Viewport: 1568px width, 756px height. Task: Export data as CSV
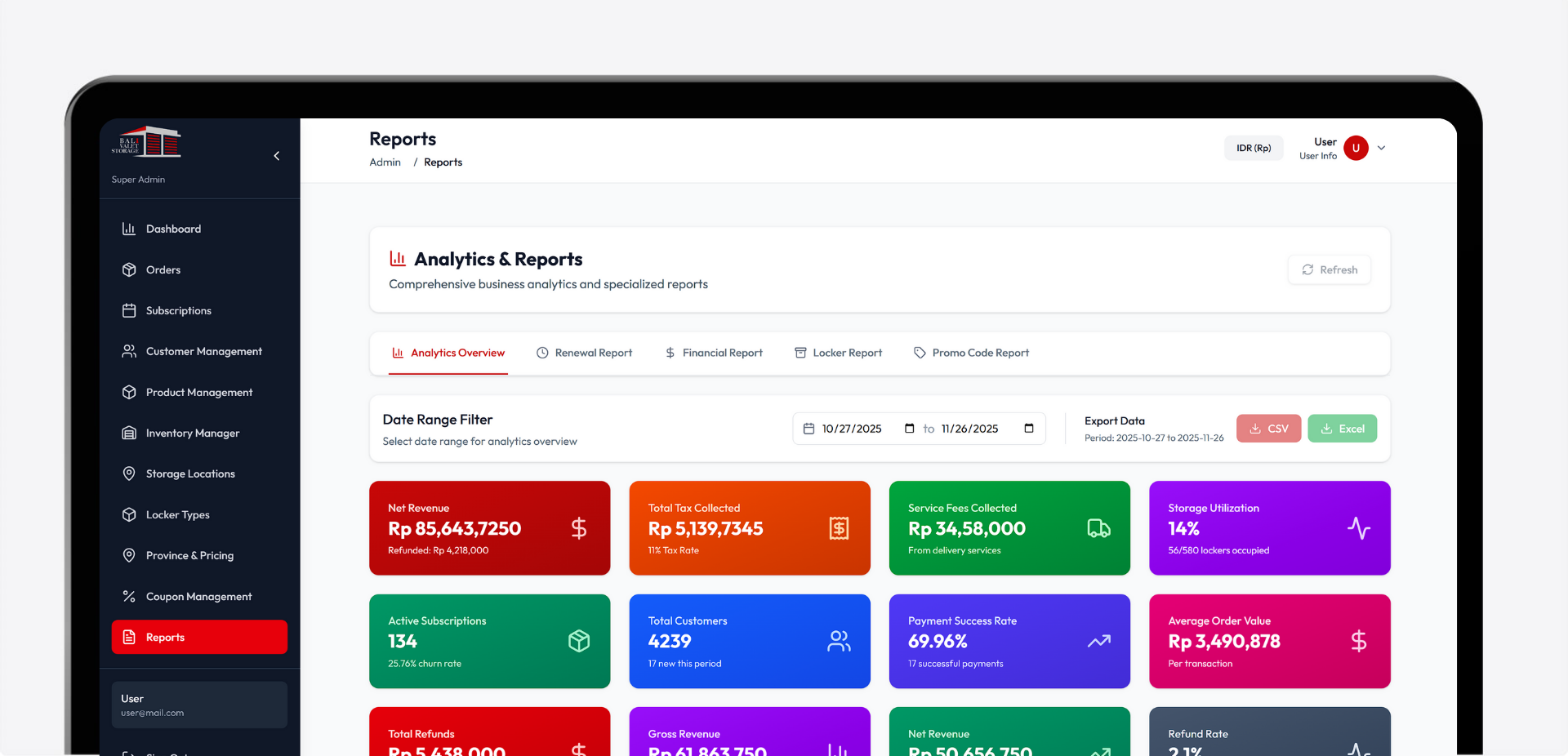click(1268, 429)
